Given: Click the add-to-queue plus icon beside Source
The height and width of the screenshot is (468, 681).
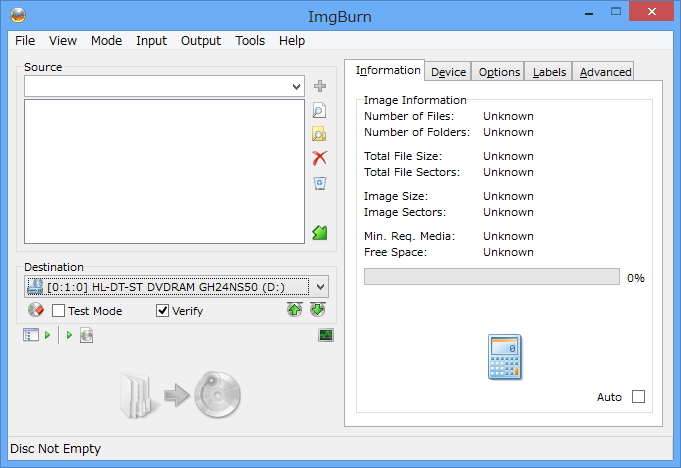Looking at the screenshot, I should click(x=320, y=86).
